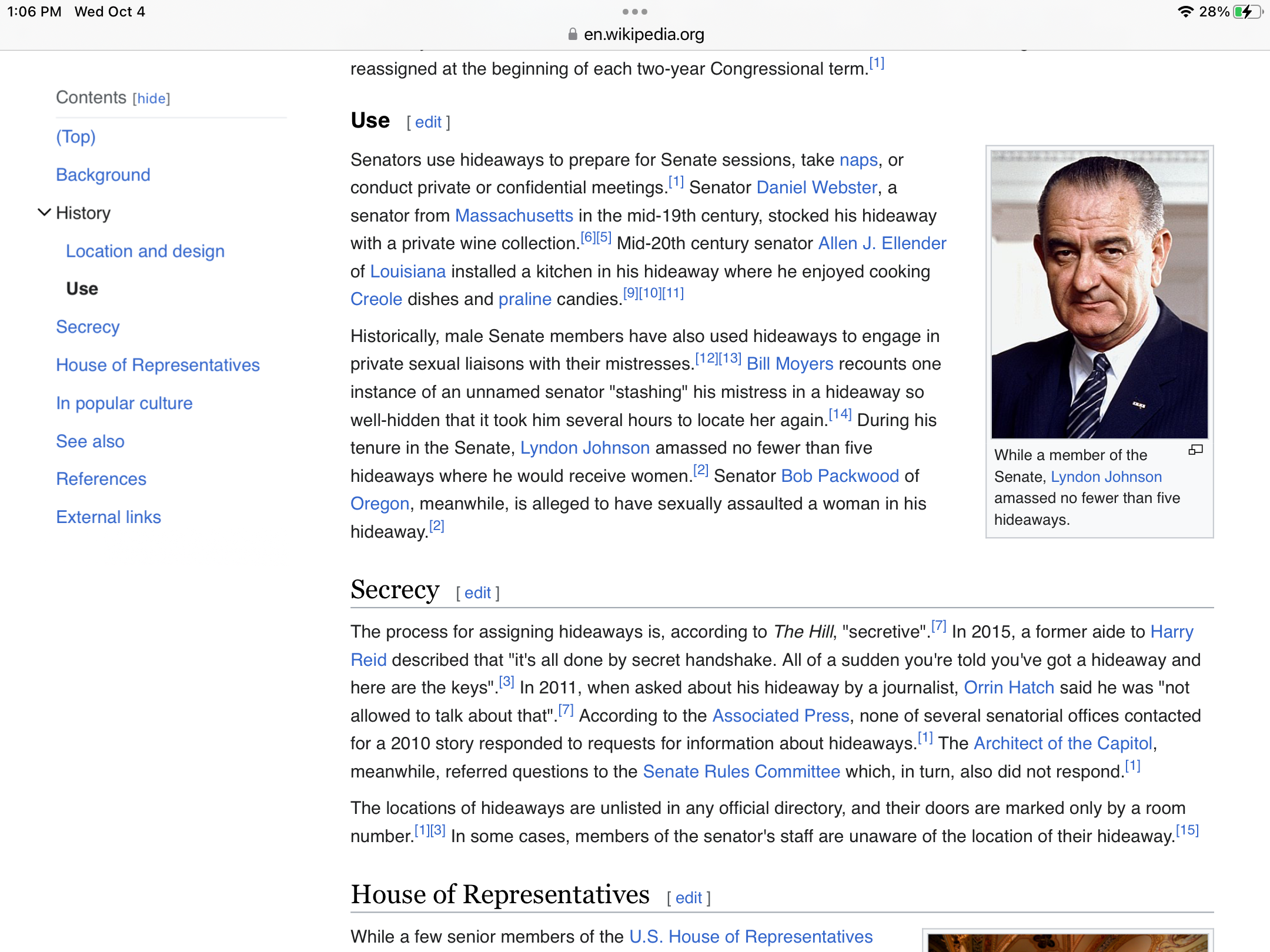
Task: Open the Lyndon Johnson portrait thumbnail
Action: pyautogui.click(x=1099, y=294)
